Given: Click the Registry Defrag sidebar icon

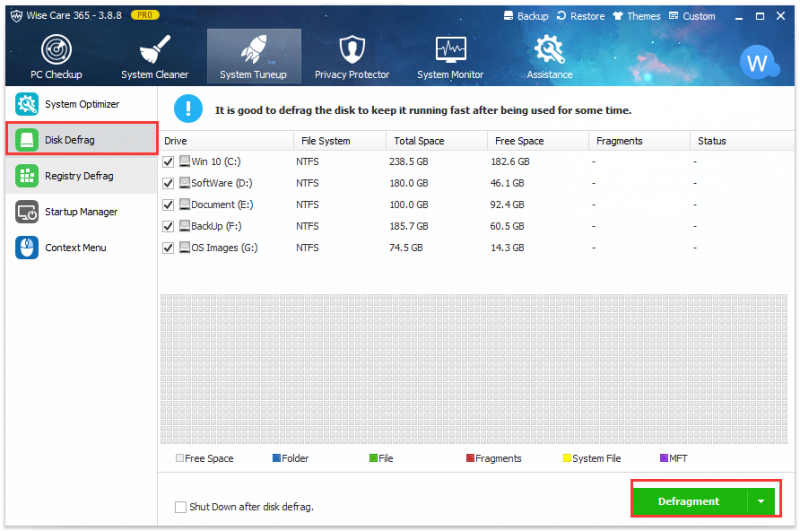Looking at the screenshot, I should 27,176.
